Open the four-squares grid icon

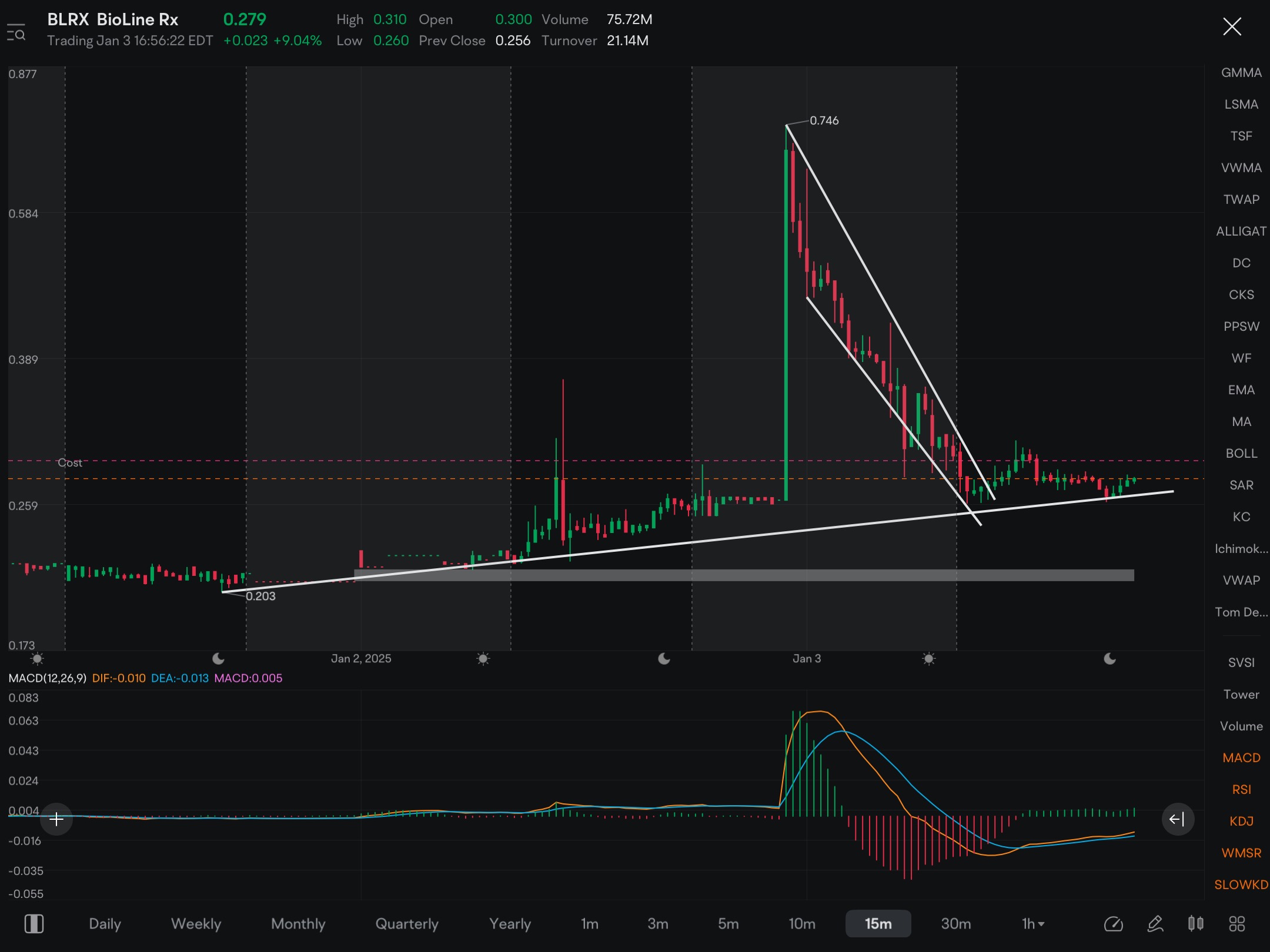click(x=1237, y=924)
